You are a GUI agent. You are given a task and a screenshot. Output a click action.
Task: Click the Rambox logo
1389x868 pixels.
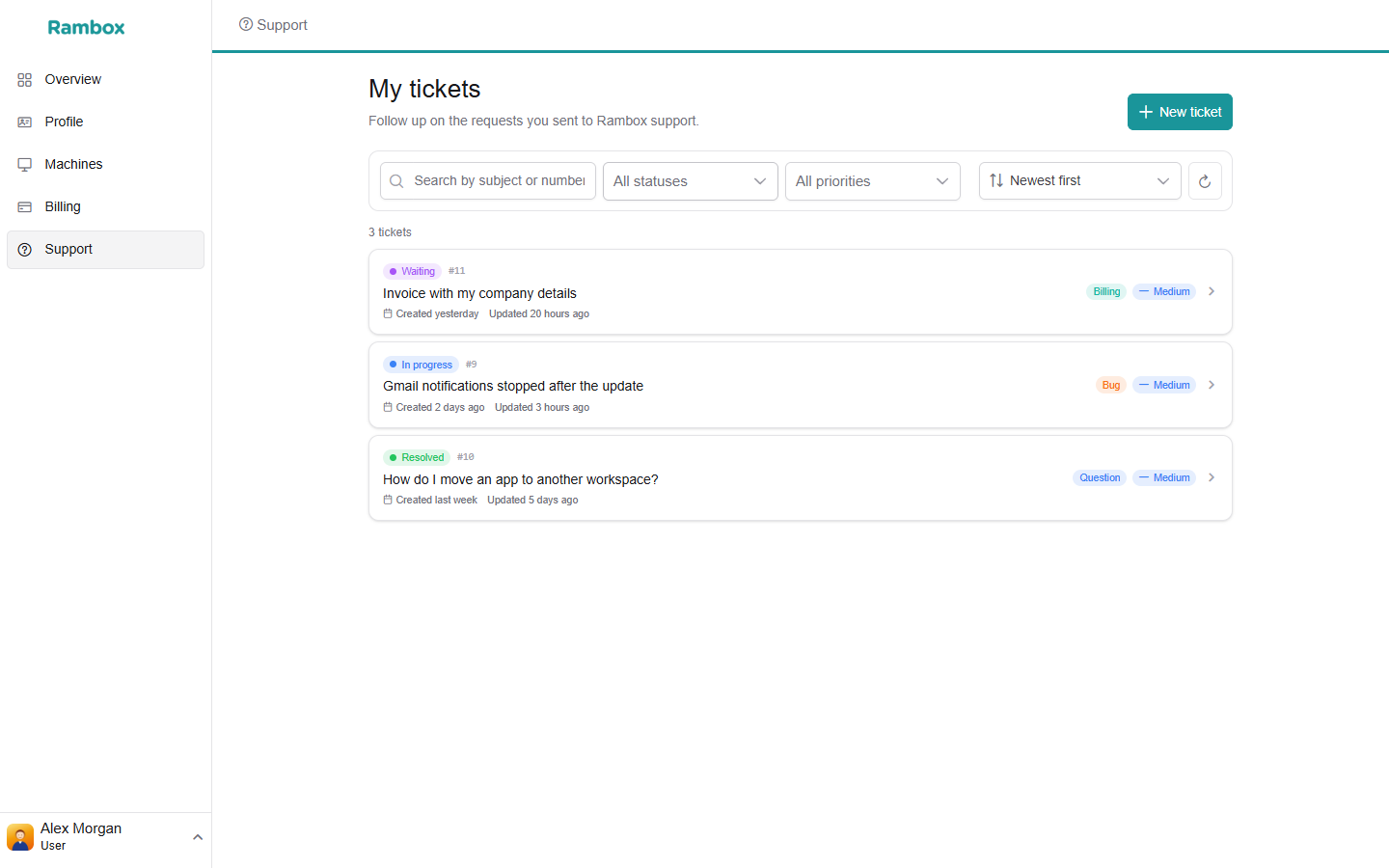[86, 27]
